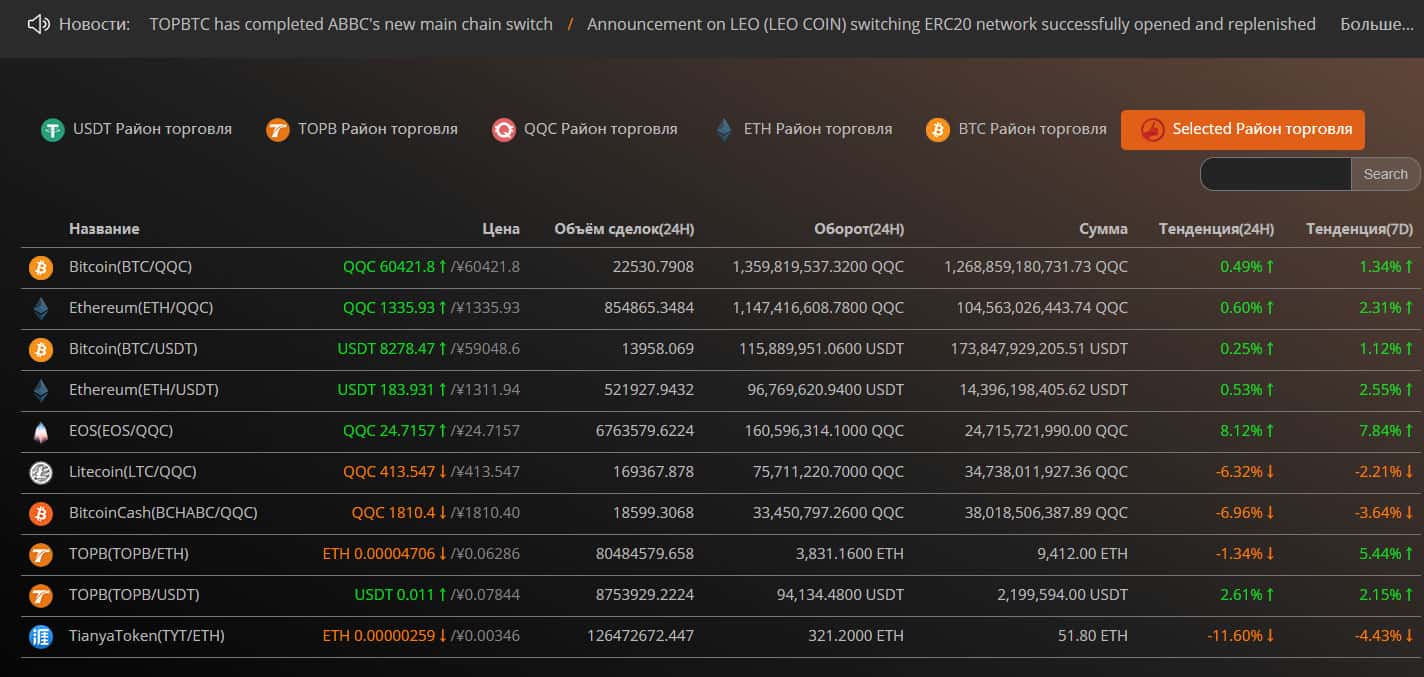The image size is (1424, 677).
Task: Select the orange Selected trading area tab
Action: 1243,130
